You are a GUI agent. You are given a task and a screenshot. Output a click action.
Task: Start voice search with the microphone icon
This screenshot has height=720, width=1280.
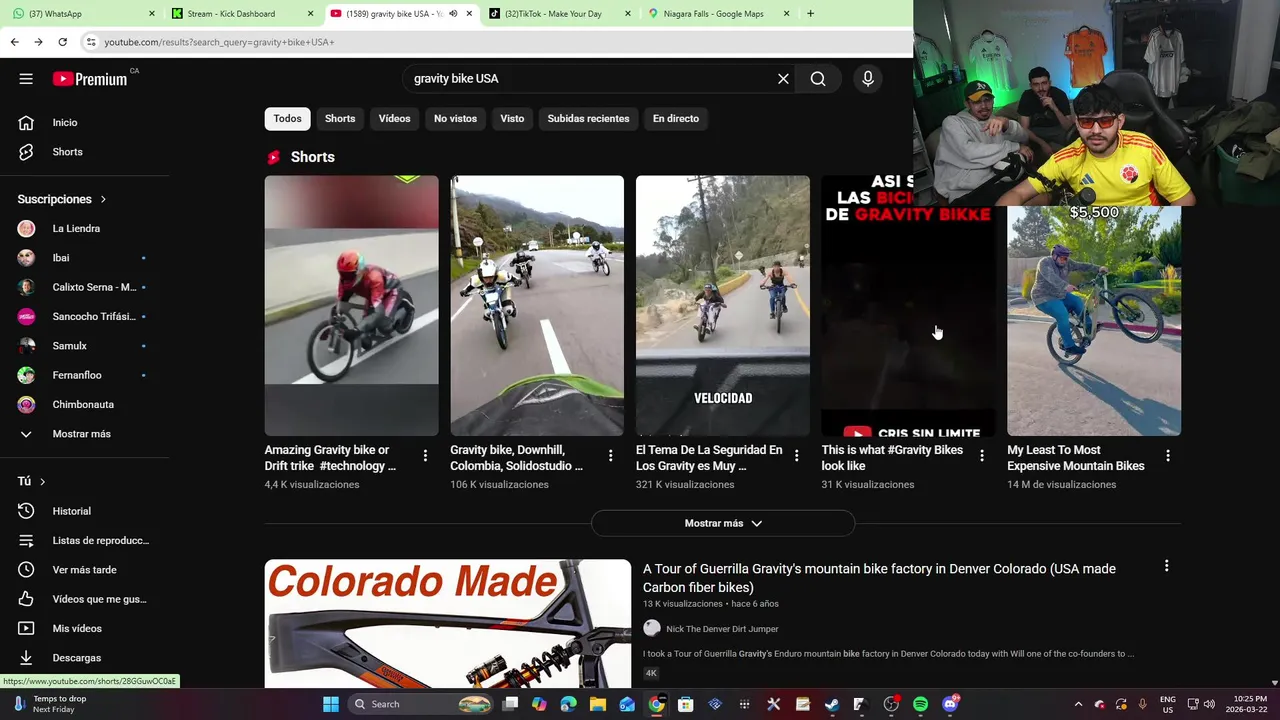(867, 79)
